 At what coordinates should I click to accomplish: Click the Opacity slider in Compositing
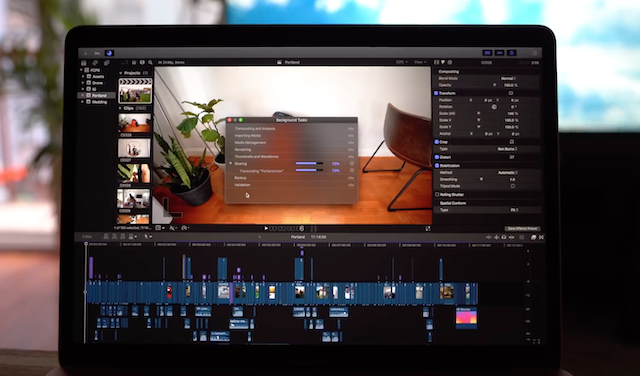tap(494, 85)
